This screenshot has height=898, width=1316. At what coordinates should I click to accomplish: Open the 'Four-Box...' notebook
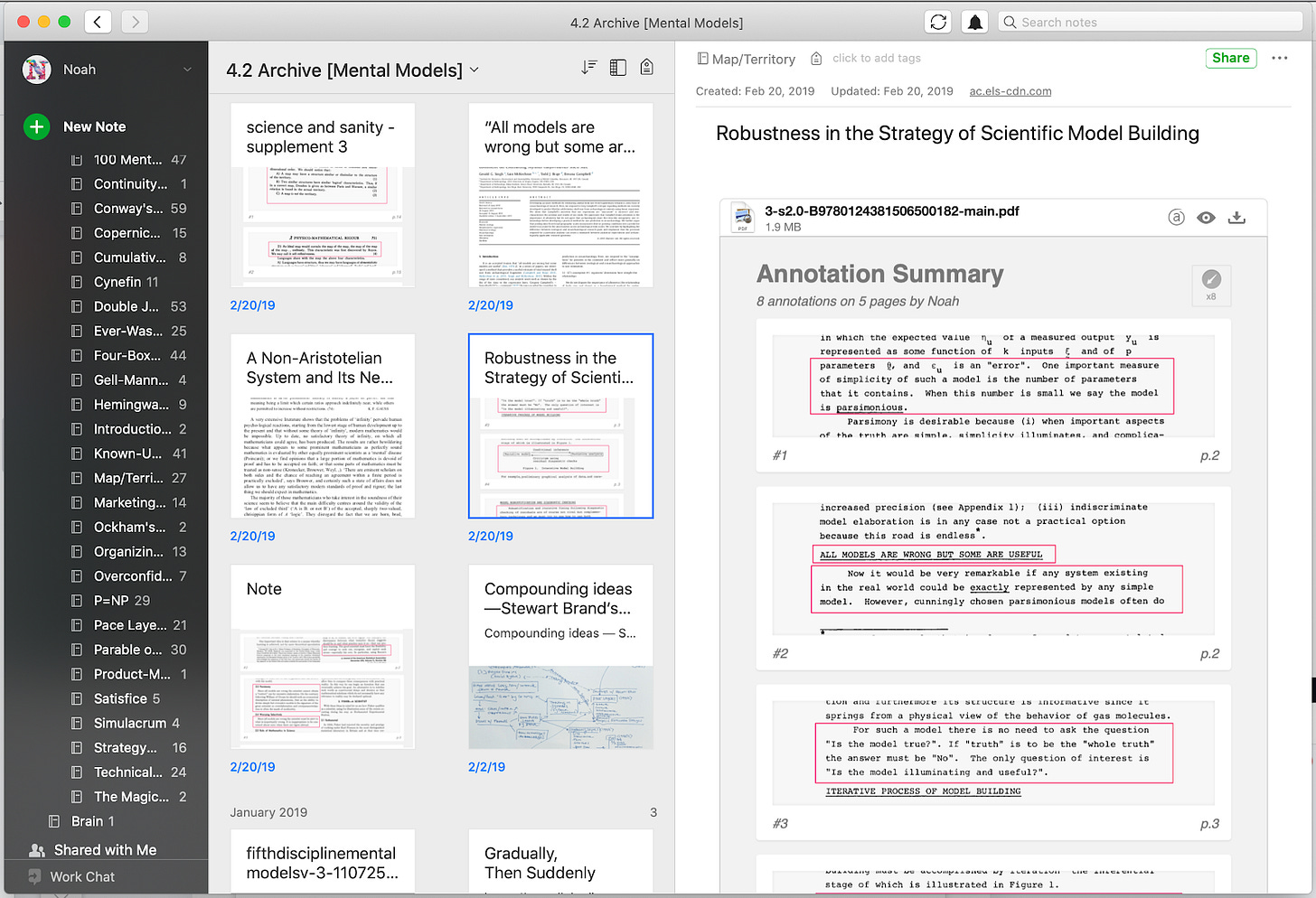tap(129, 356)
